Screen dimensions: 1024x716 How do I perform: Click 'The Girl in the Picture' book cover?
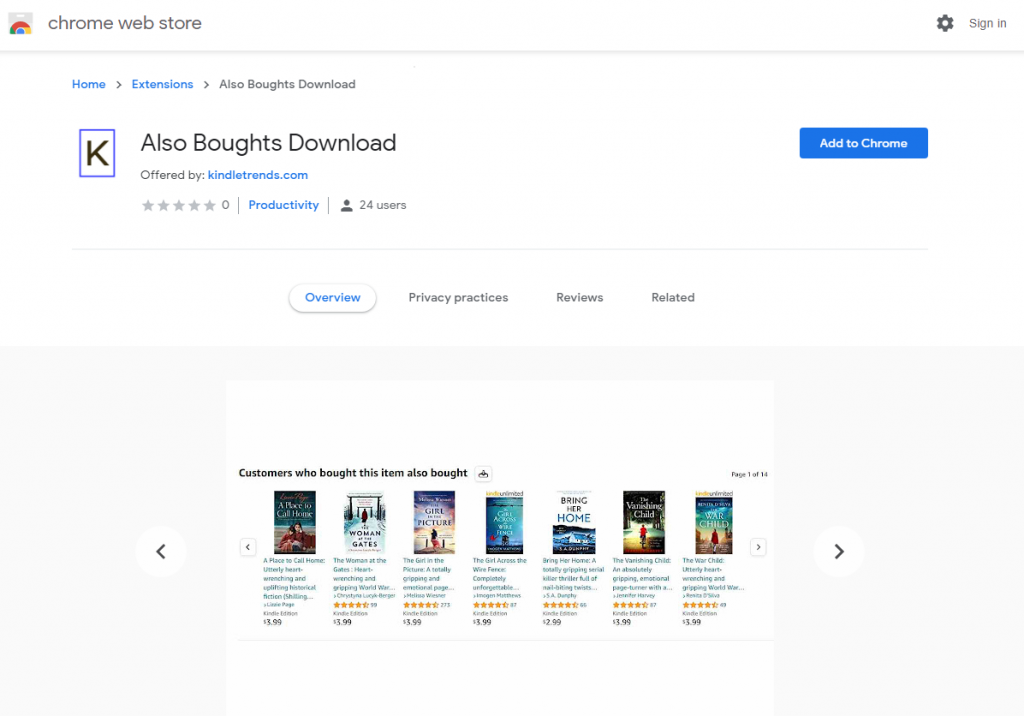coord(434,522)
